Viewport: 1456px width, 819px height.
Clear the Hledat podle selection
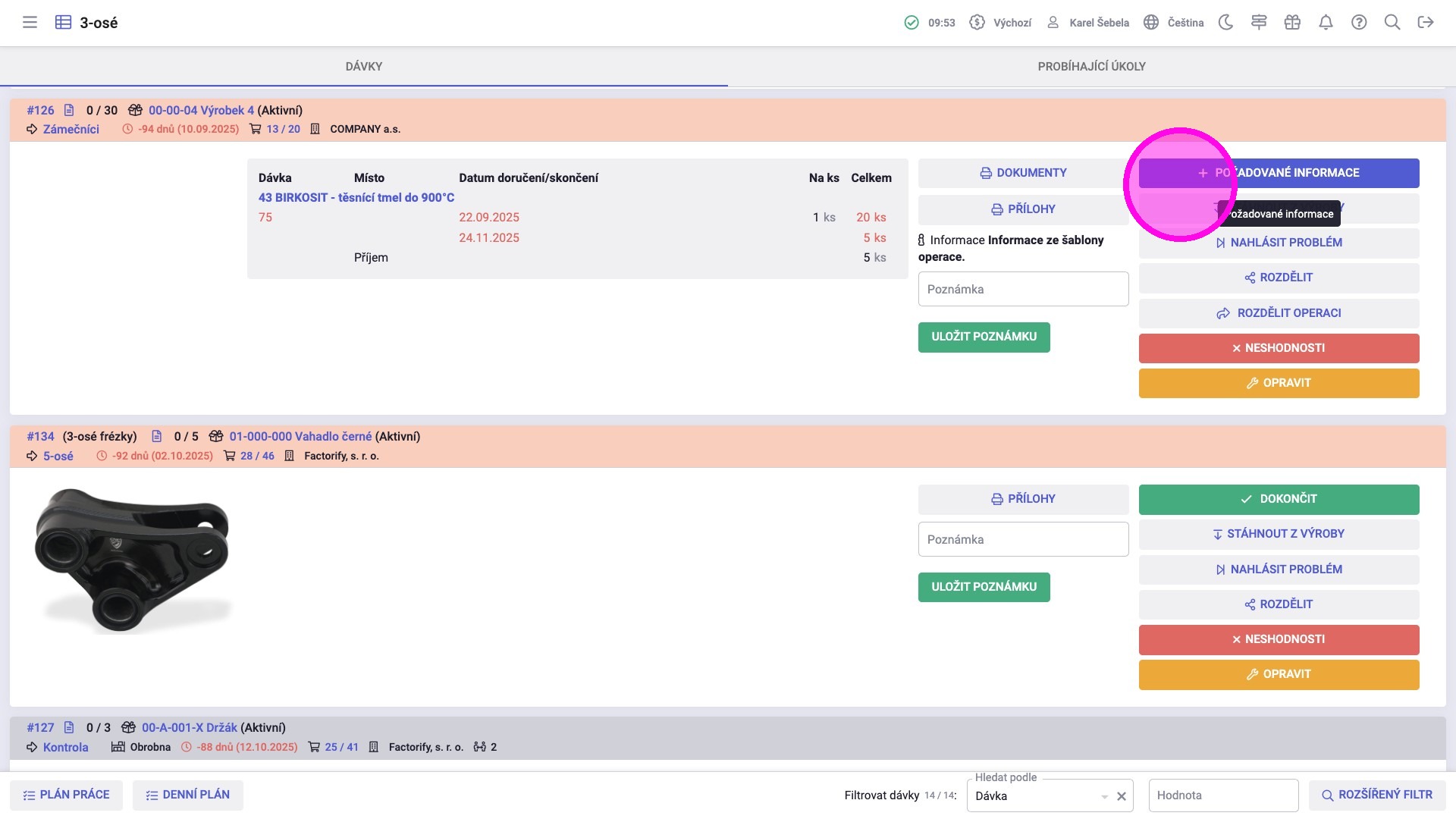pos(1122,796)
